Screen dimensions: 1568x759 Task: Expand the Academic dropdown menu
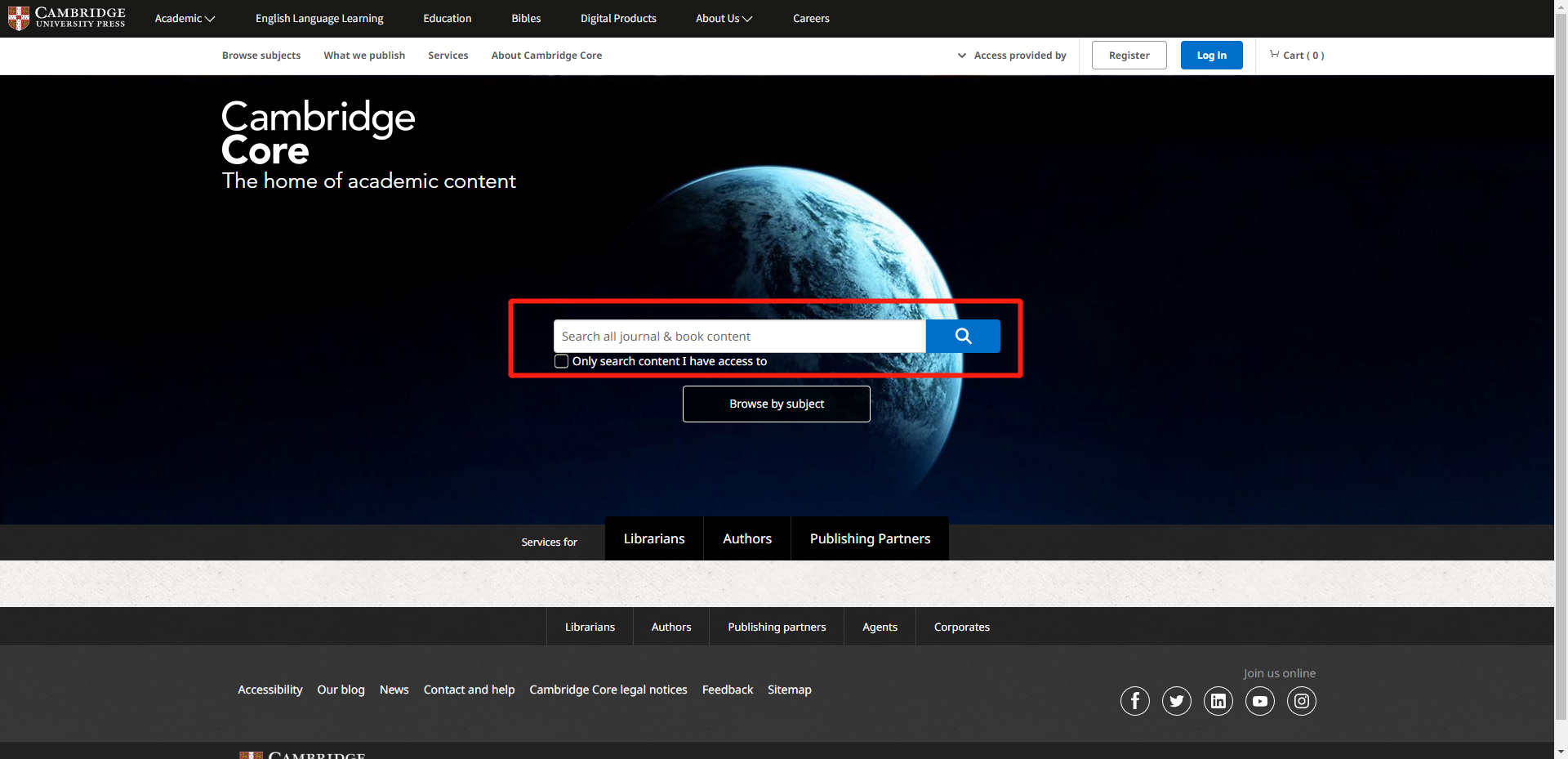(x=185, y=18)
